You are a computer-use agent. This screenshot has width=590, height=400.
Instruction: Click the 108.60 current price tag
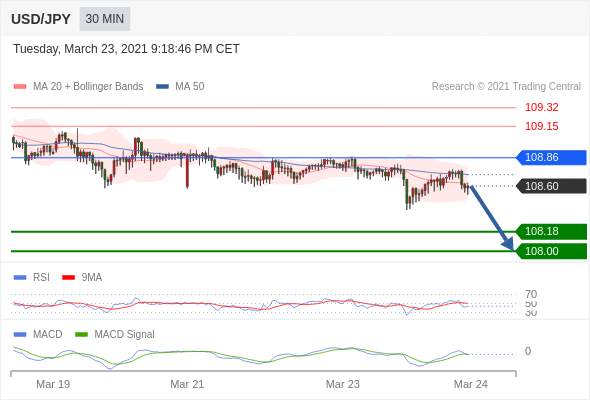click(x=551, y=186)
